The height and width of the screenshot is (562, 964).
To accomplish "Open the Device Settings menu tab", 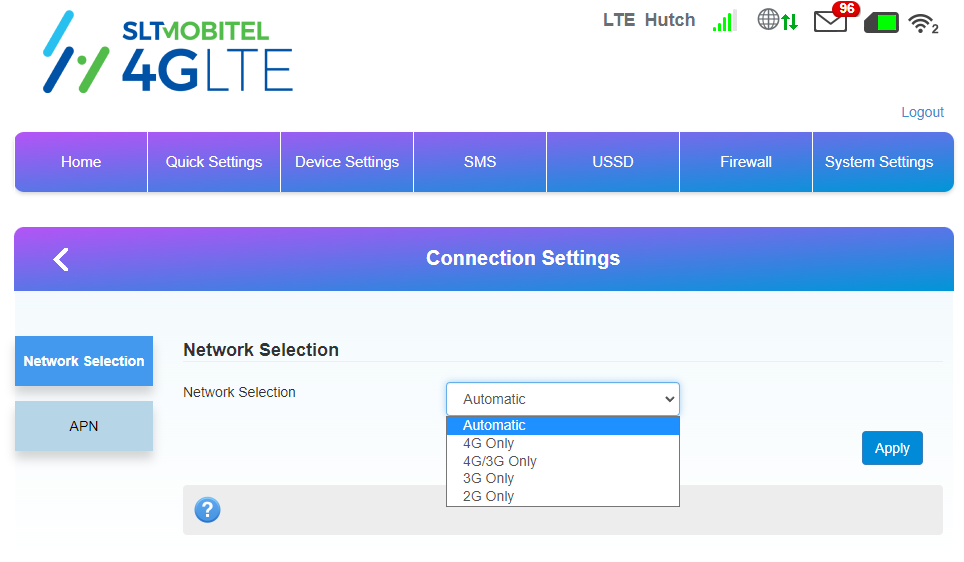I will [x=347, y=162].
